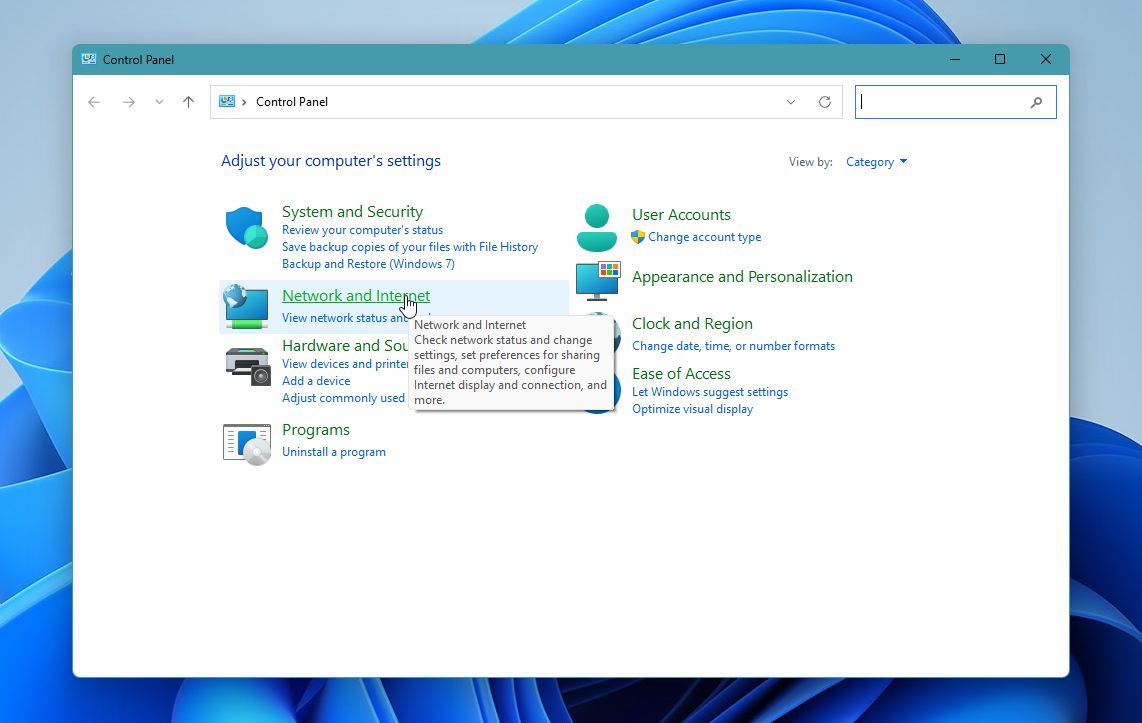Click Let Windows suggest settings
The image size is (1142, 723).
(x=710, y=392)
